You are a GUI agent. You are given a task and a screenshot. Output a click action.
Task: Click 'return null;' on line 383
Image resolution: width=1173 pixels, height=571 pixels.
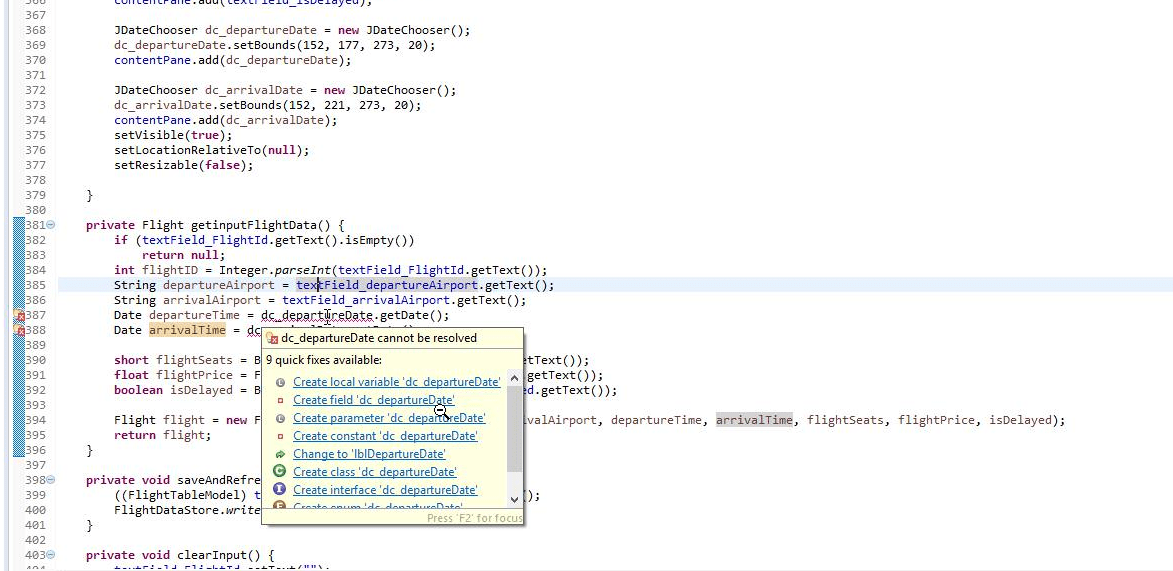coord(184,255)
